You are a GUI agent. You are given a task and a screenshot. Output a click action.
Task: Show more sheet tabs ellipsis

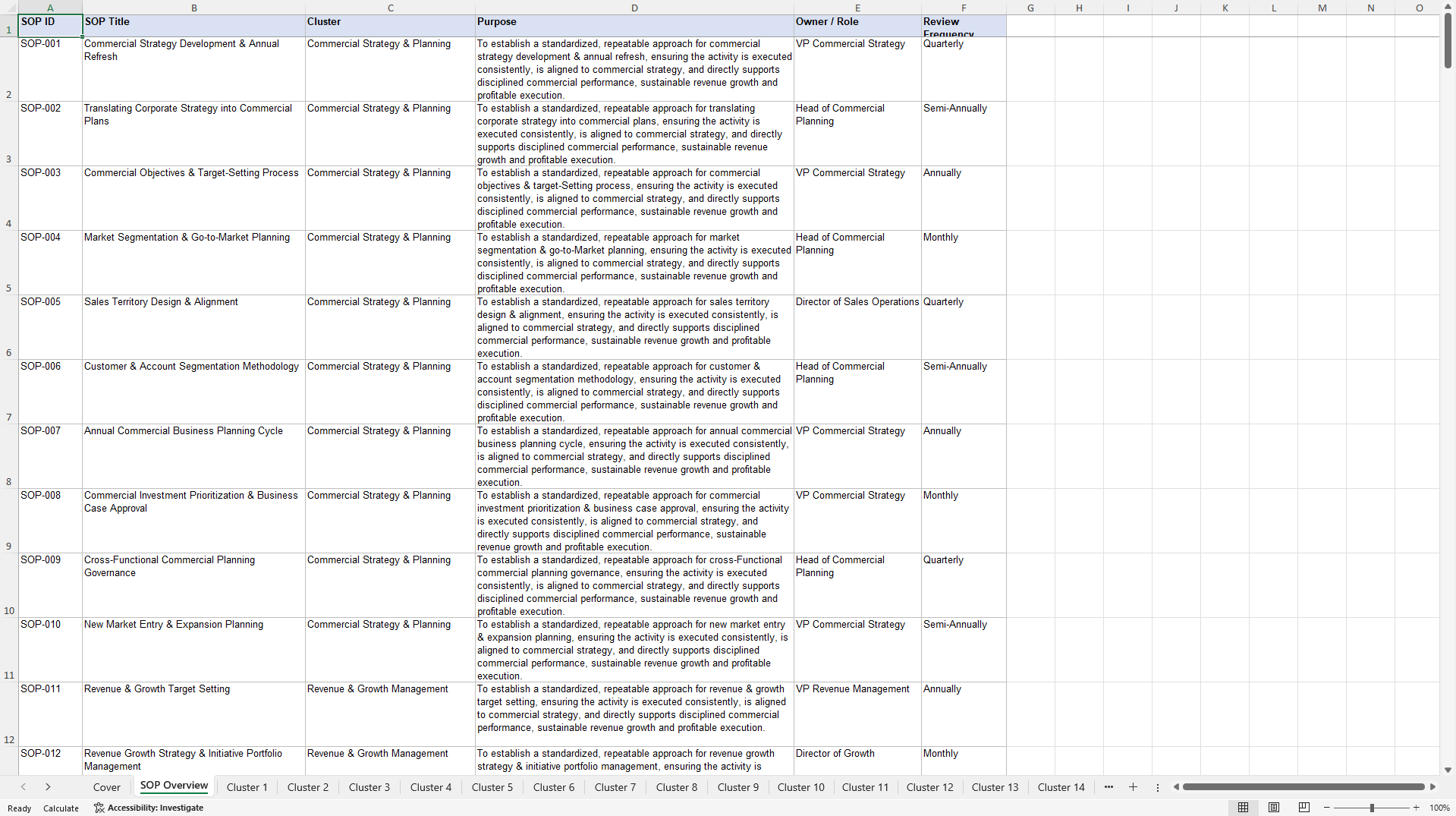[x=1109, y=787]
